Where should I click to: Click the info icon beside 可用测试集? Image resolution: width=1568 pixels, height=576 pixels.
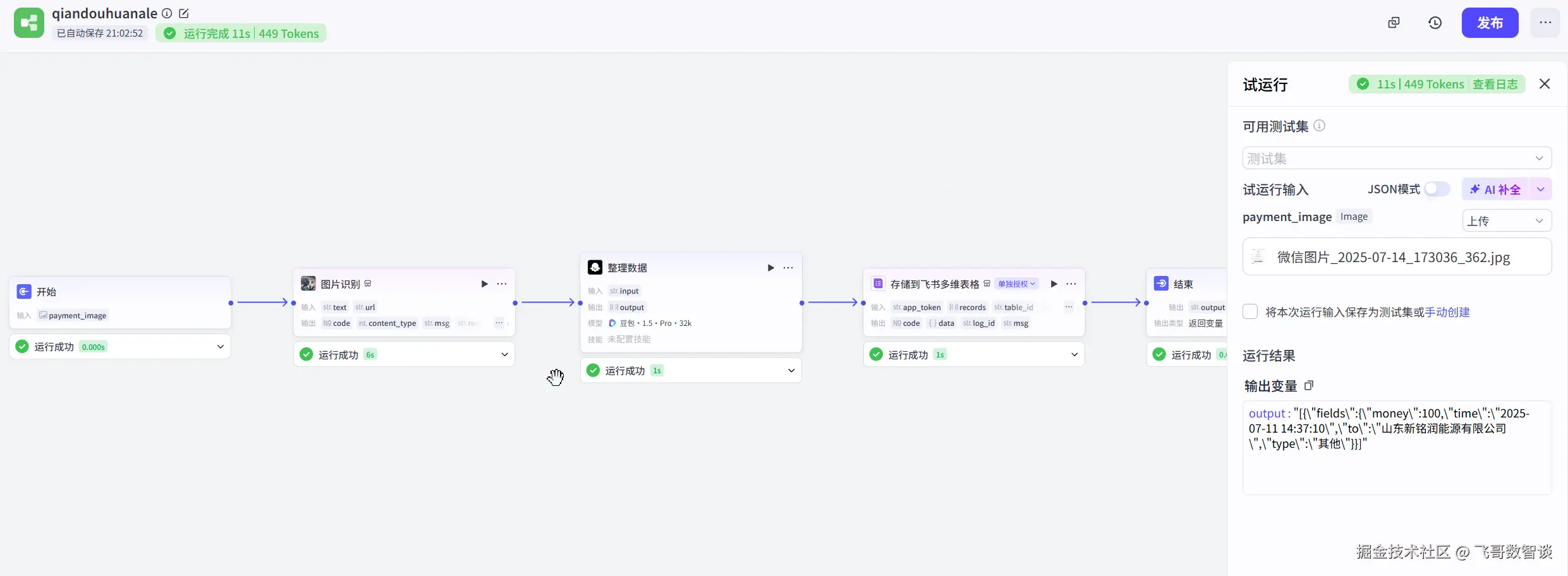coord(1320,126)
